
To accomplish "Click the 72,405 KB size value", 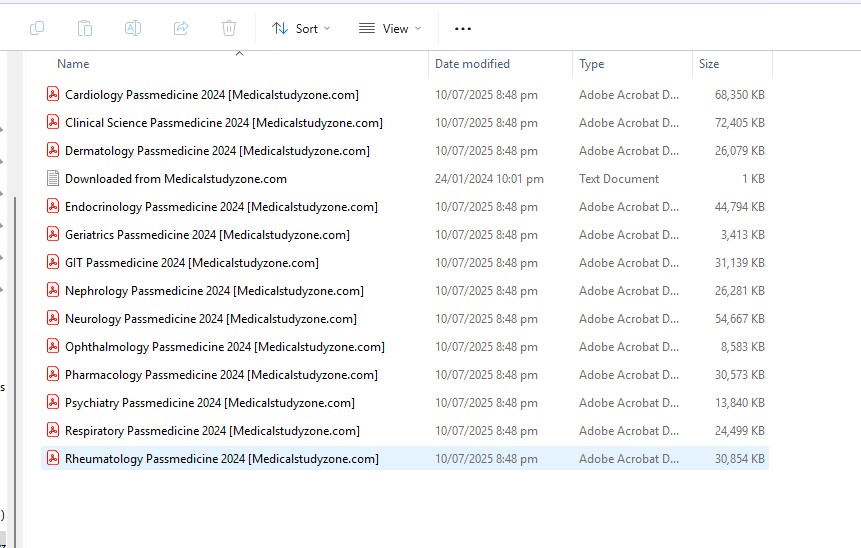I will click(740, 123).
